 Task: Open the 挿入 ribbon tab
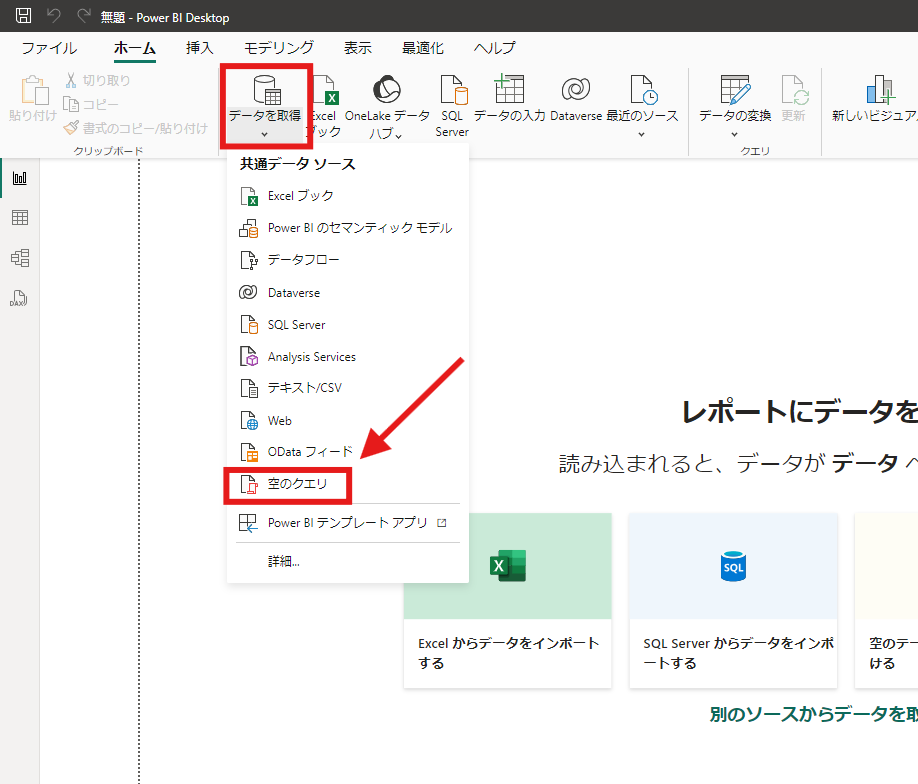coord(200,48)
